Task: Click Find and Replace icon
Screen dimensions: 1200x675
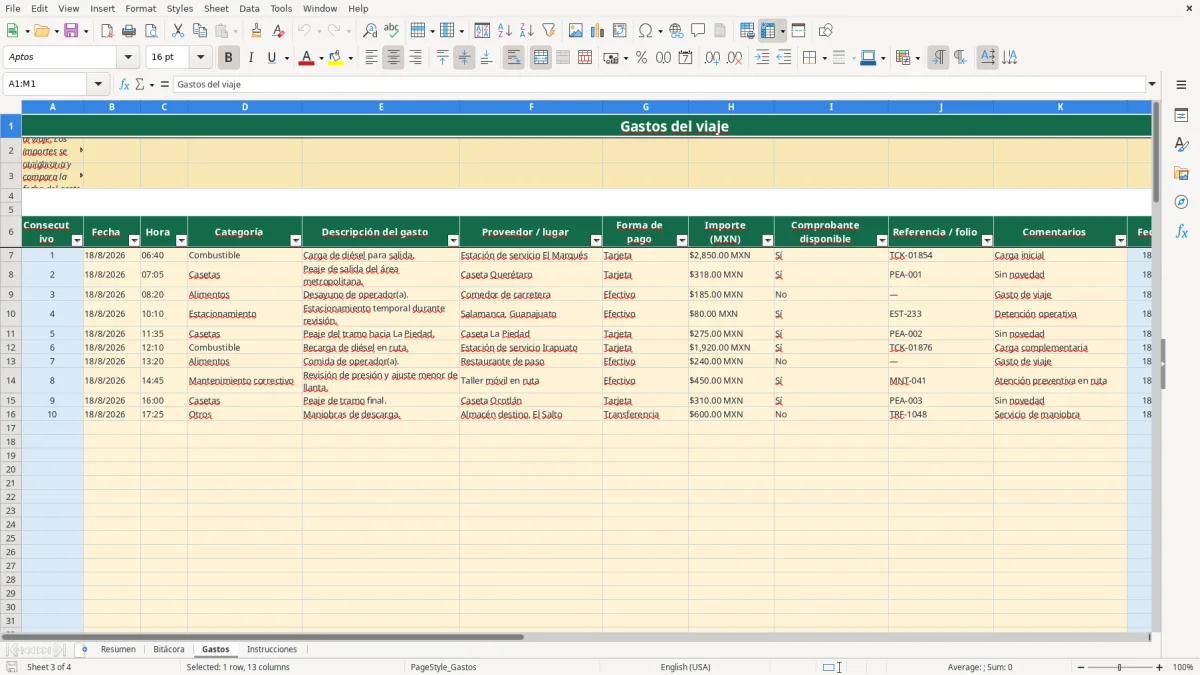Action: click(370, 31)
